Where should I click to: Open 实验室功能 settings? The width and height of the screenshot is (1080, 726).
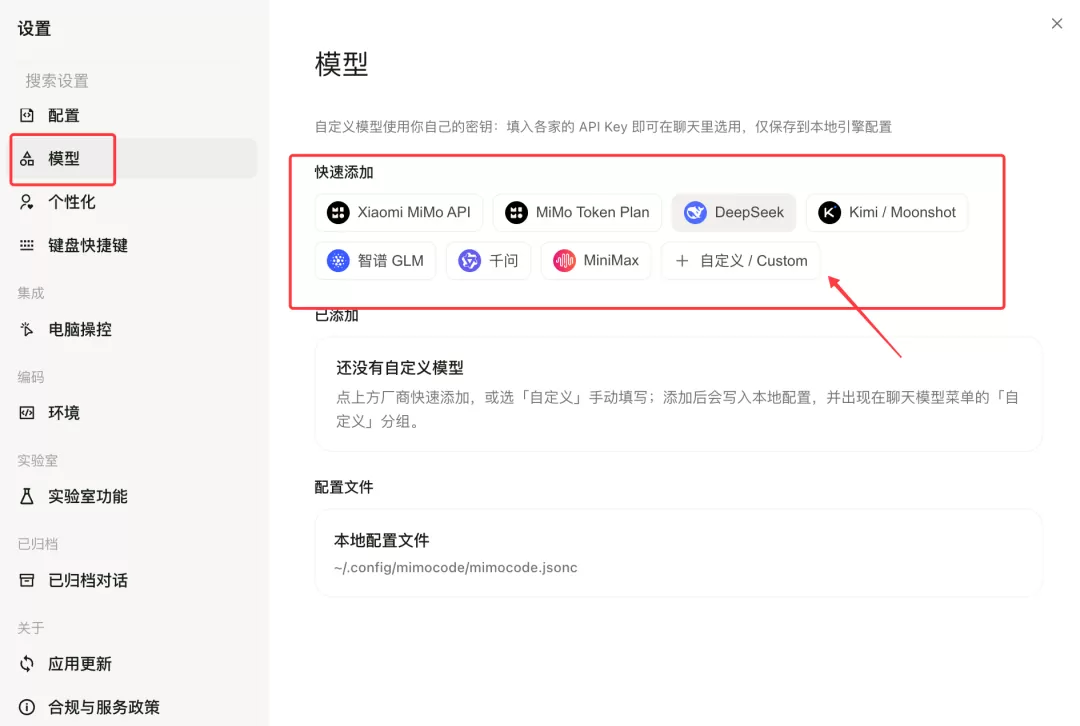pos(134,496)
